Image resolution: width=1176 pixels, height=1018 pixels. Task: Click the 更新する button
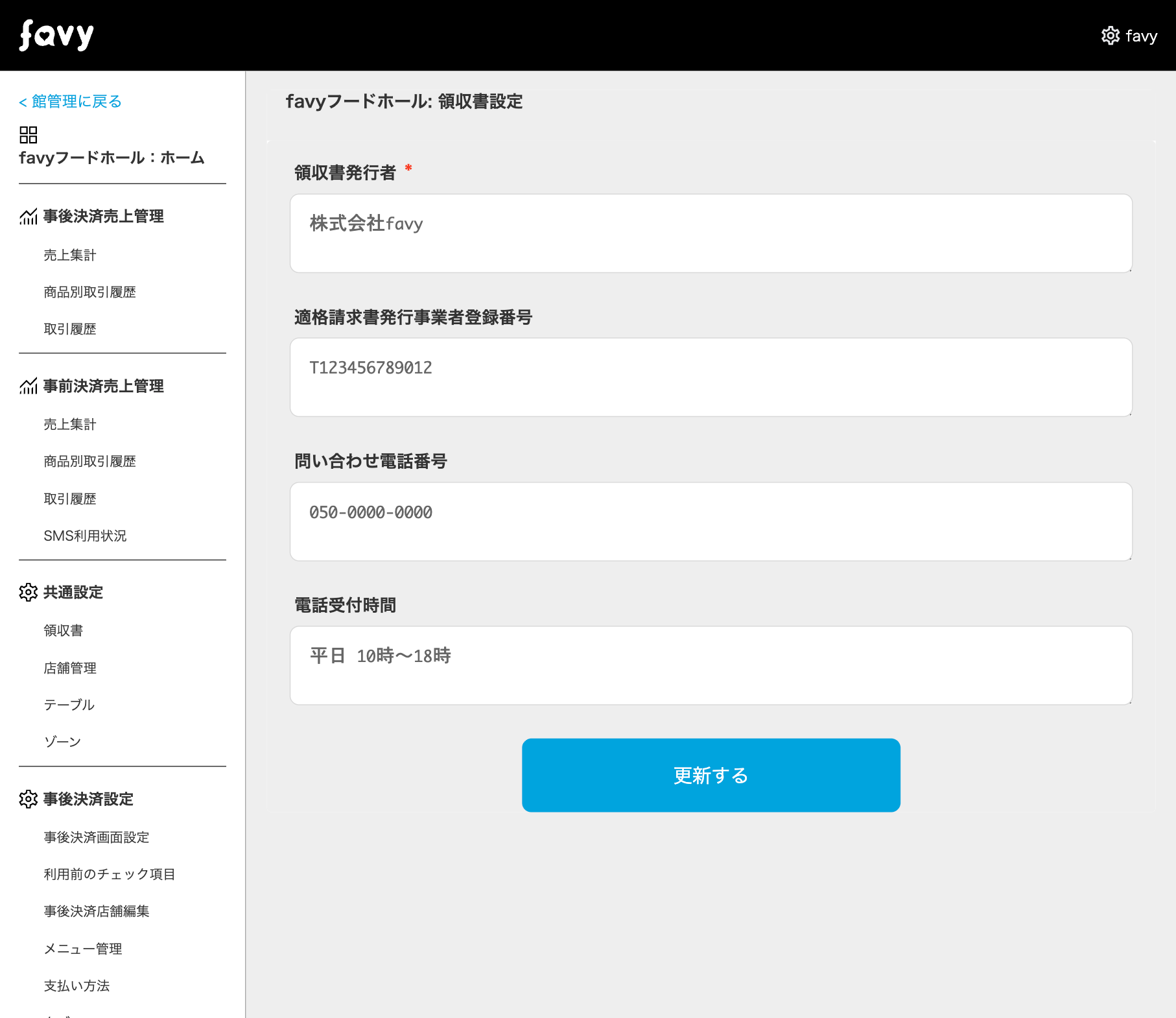pyautogui.click(x=711, y=775)
